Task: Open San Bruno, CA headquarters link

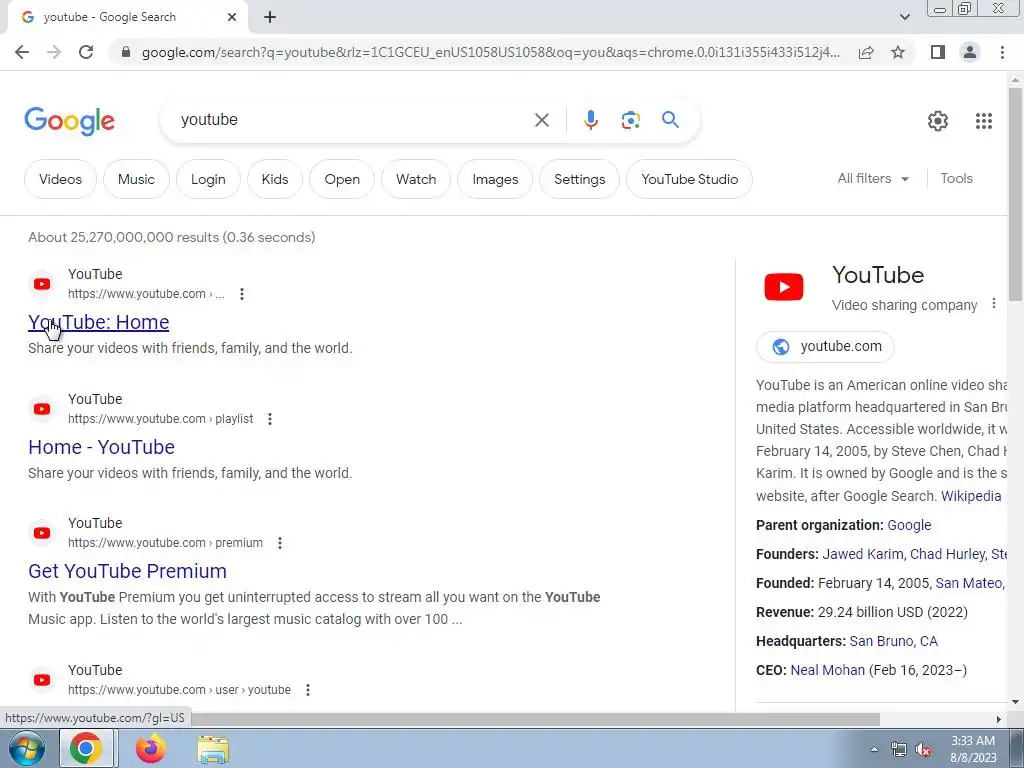Action: [893, 641]
